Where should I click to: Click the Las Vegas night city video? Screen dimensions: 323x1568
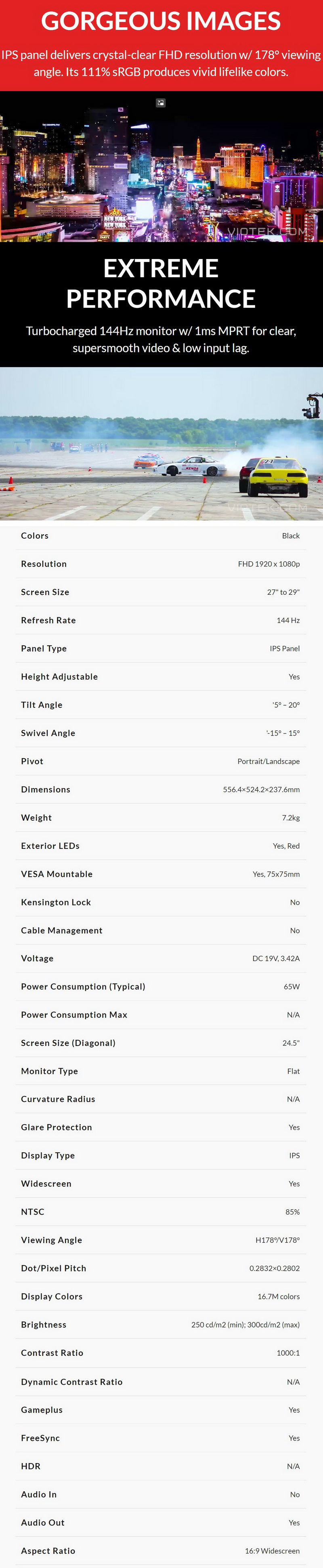(161, 166)
